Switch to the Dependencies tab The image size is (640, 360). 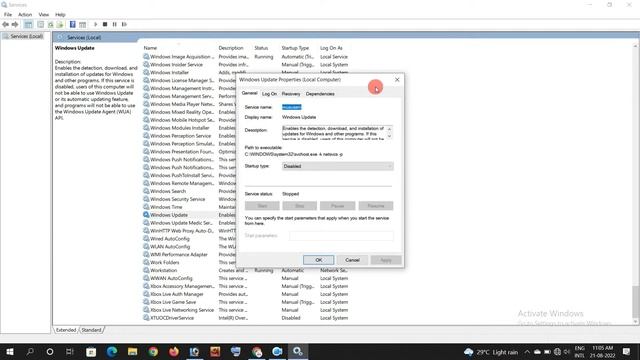(320, 94)
